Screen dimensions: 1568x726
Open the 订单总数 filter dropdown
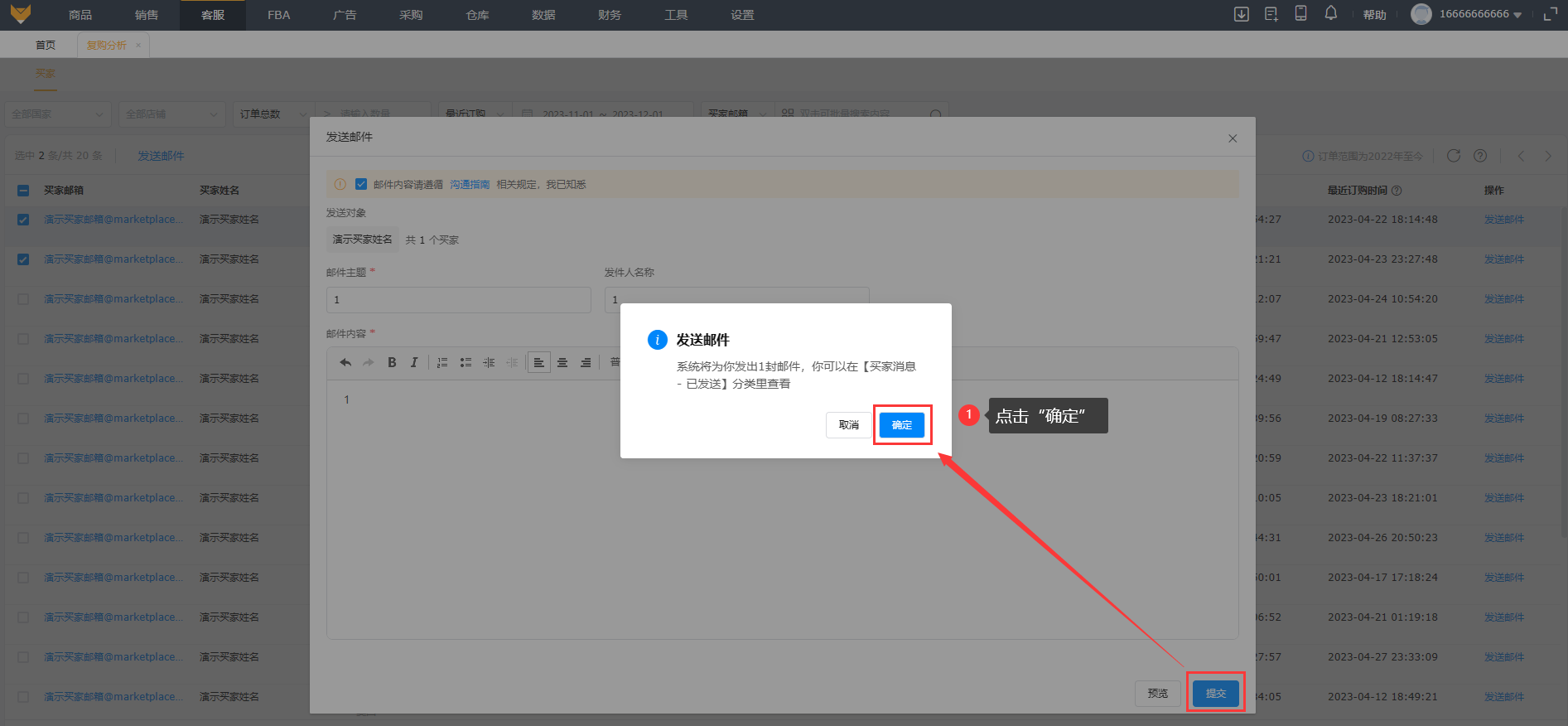pos(273,114)
